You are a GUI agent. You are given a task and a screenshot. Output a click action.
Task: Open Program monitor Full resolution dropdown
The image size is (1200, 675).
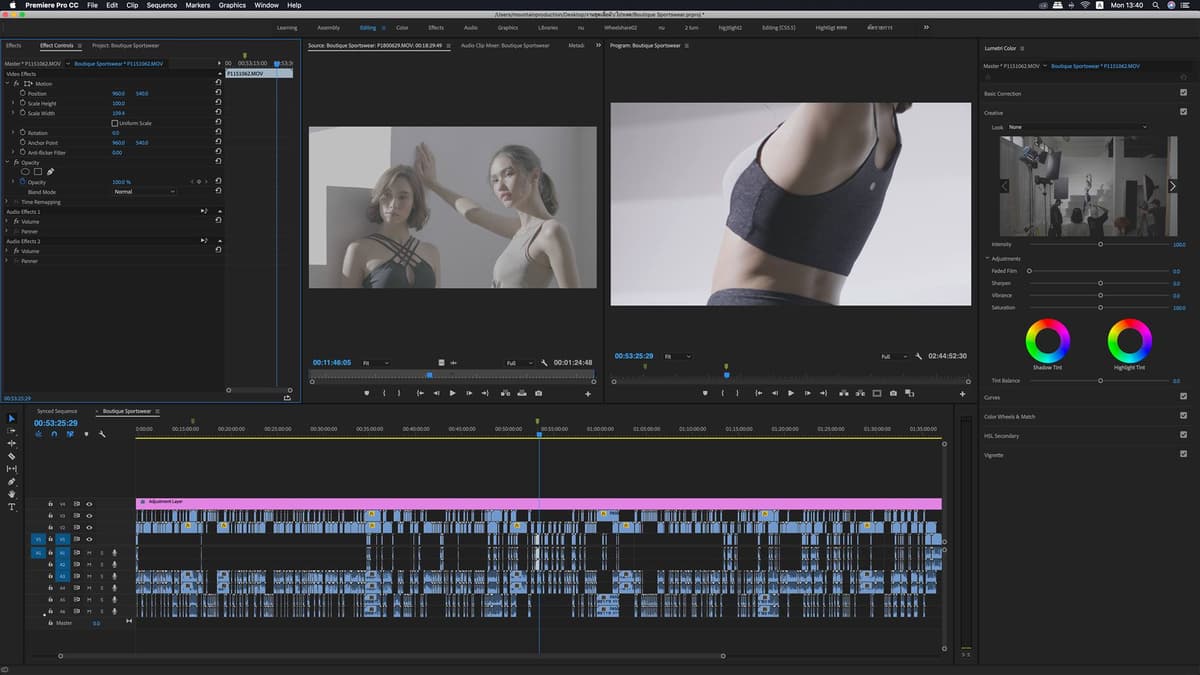893,356
